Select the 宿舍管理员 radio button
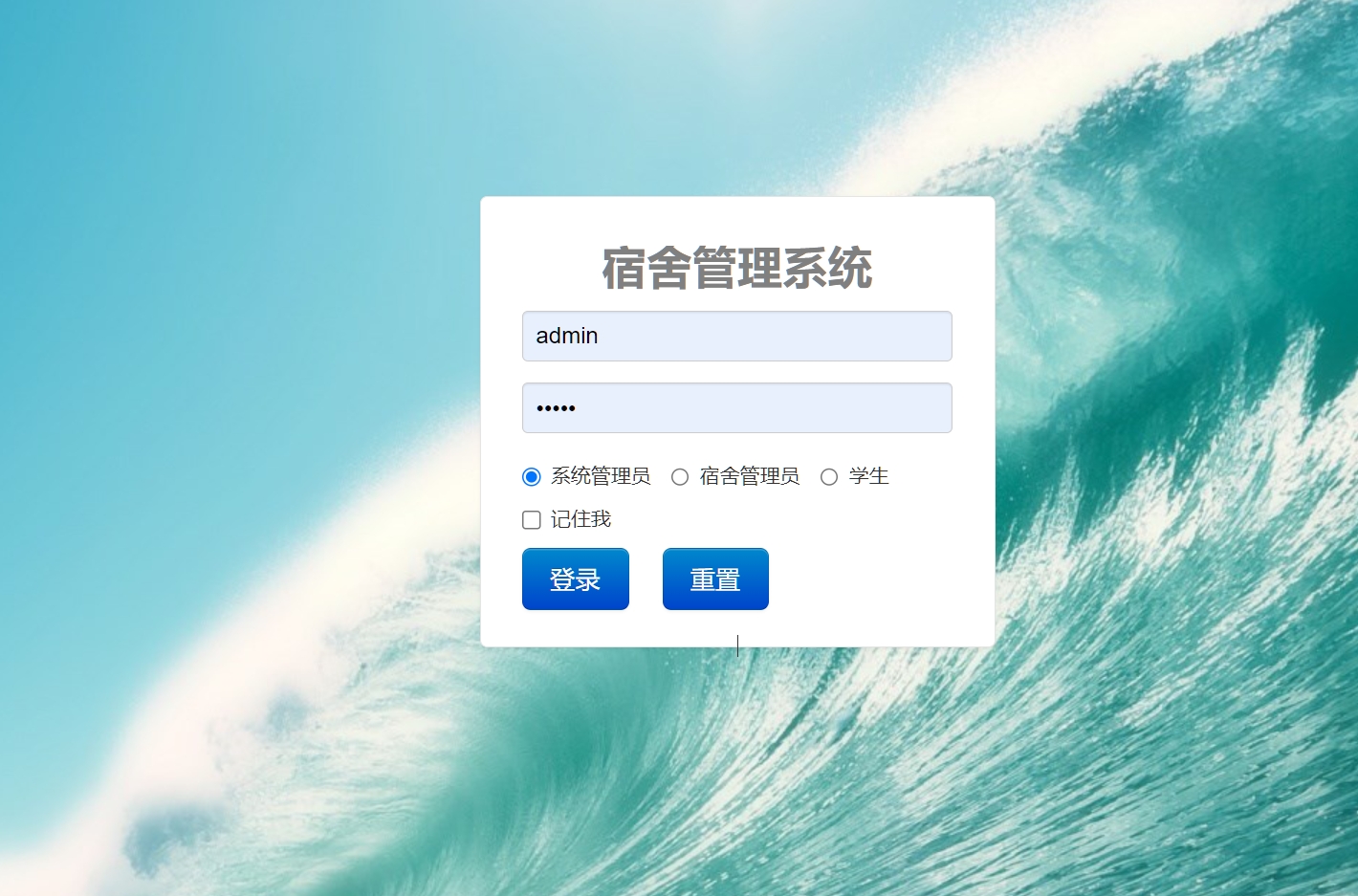This screenshot has height=896, width=1358. [680, 476]
